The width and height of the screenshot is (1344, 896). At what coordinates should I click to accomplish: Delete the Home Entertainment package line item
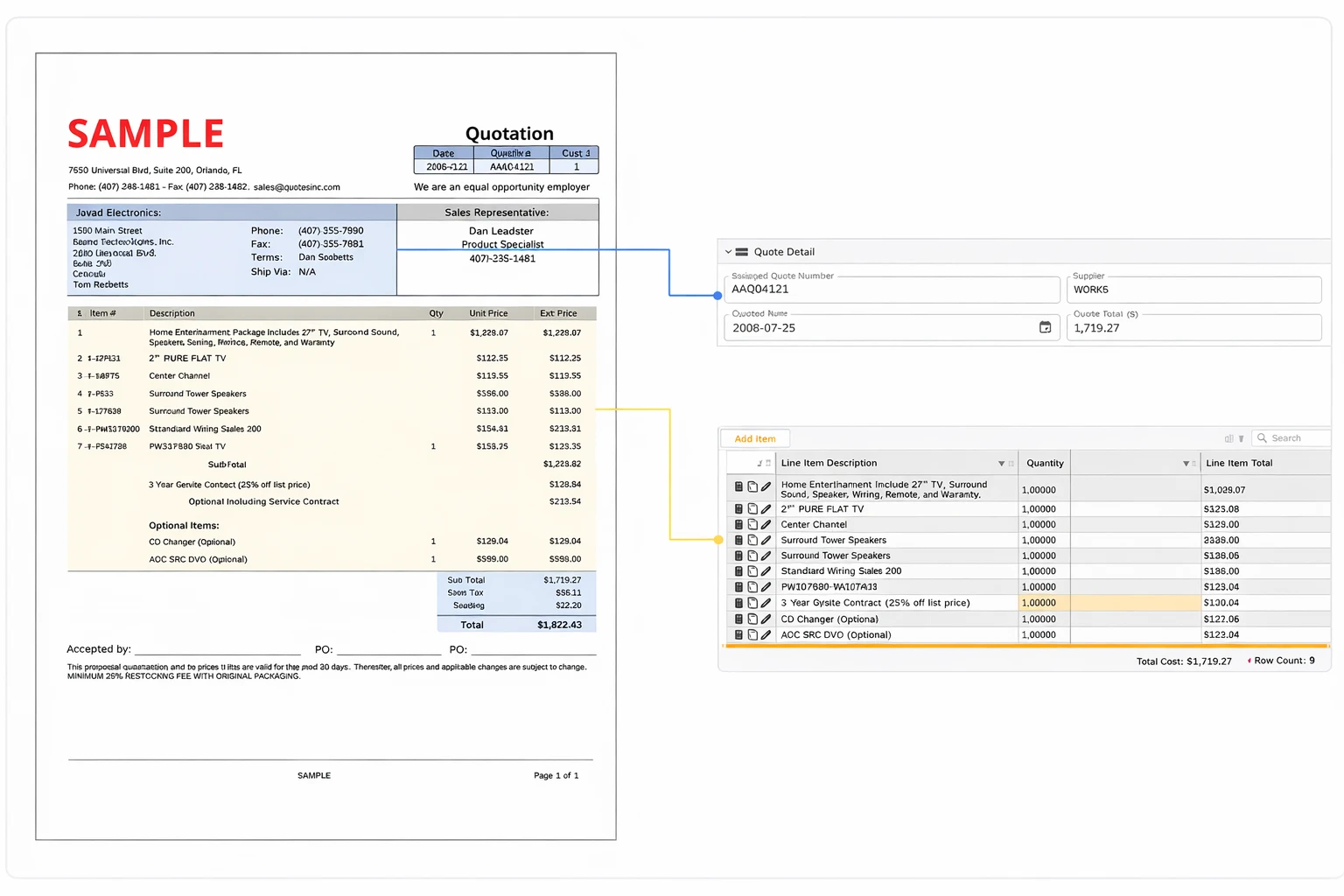coord(738,486)
